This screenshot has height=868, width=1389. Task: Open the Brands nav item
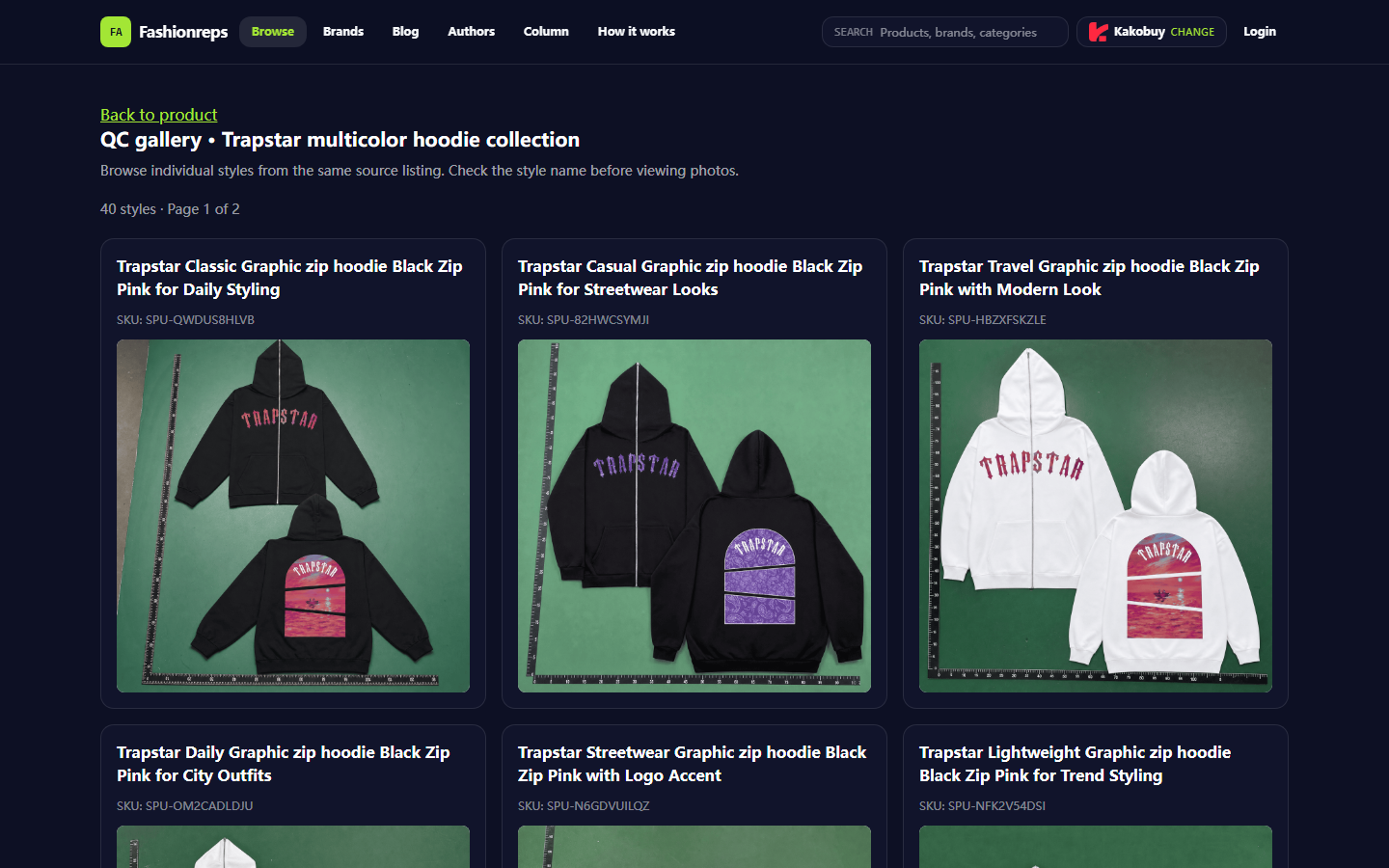pos(343,32)
